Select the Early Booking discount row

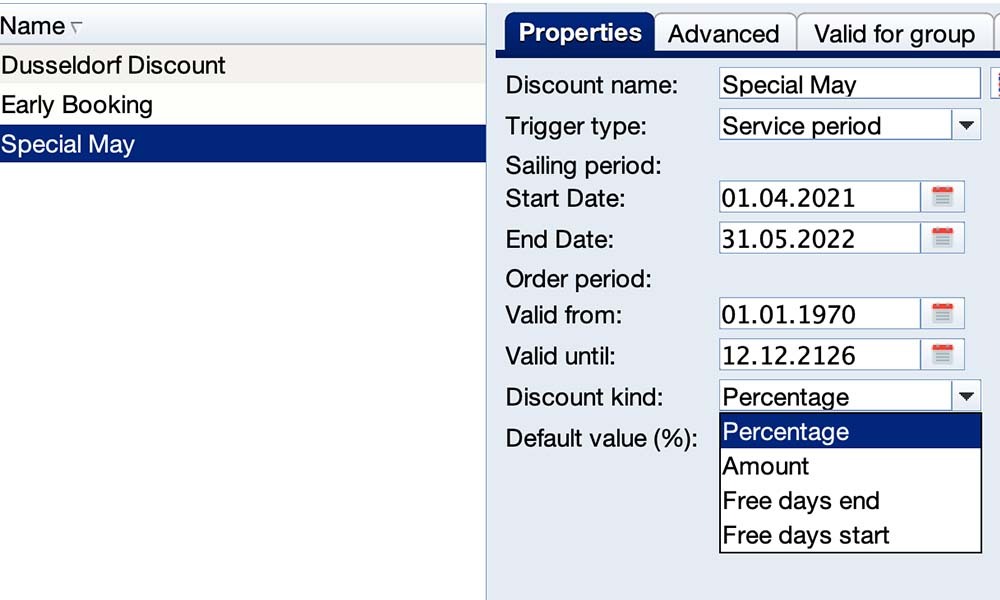pyautogui.click(x=77, y=105)
